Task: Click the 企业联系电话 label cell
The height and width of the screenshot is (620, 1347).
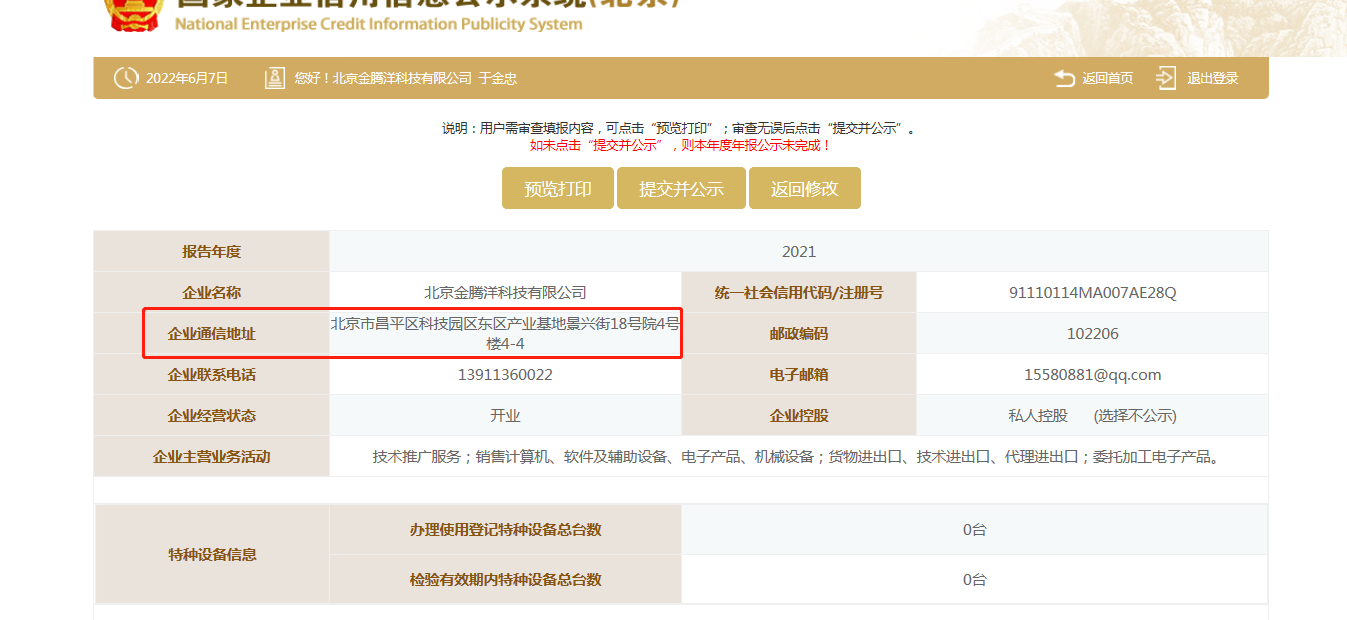Action: pos(212,375)
